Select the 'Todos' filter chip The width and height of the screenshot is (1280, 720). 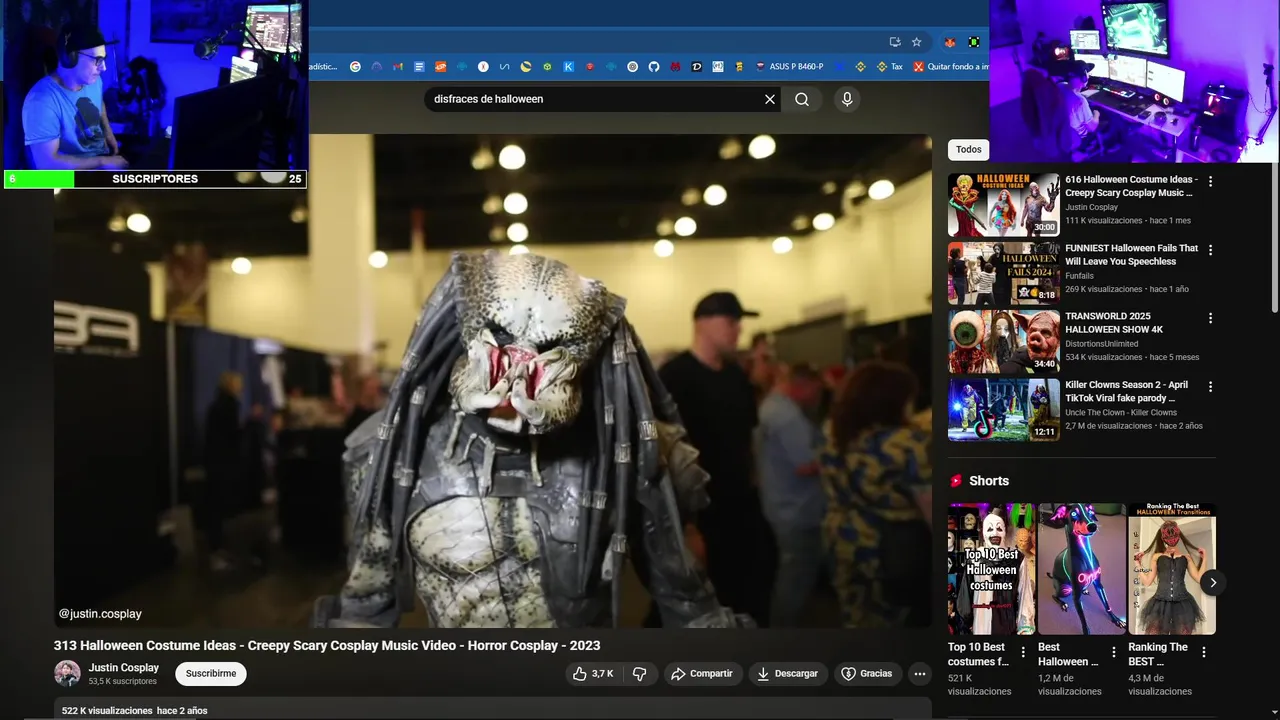tap(968, 149)
